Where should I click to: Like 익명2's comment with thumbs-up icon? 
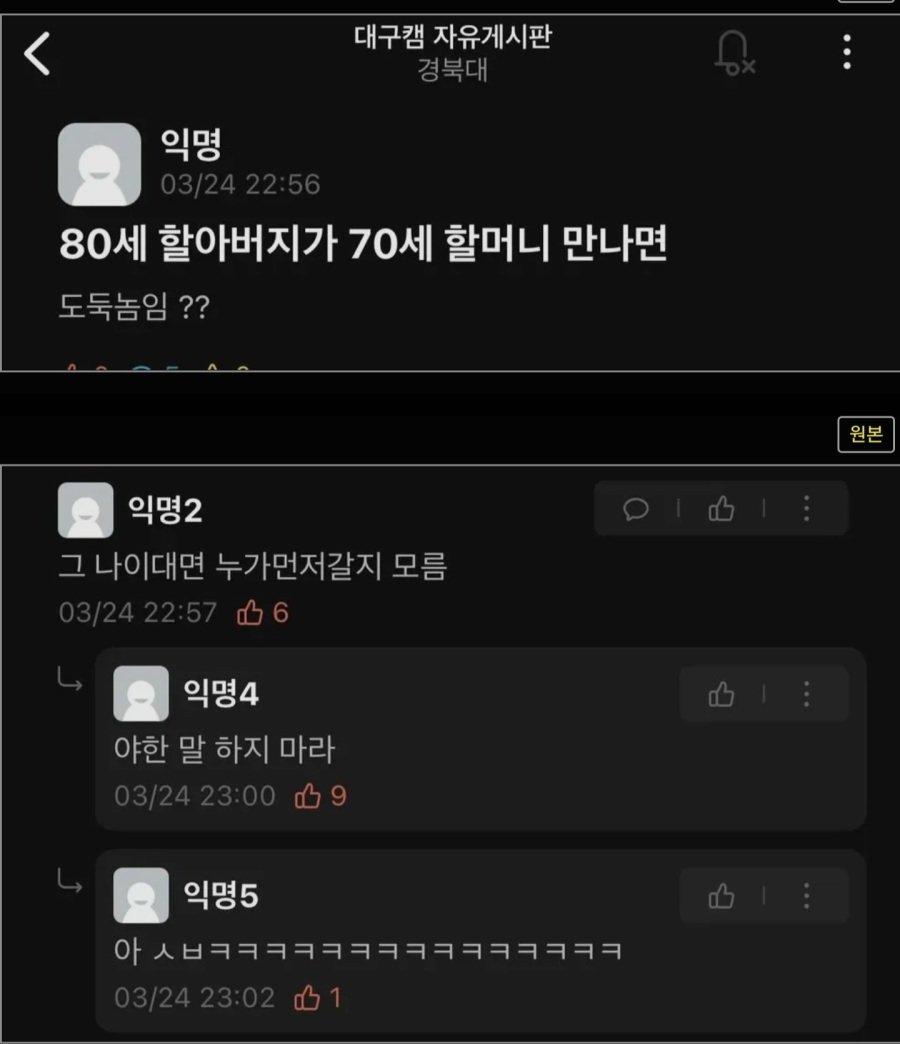click(721, 509)
